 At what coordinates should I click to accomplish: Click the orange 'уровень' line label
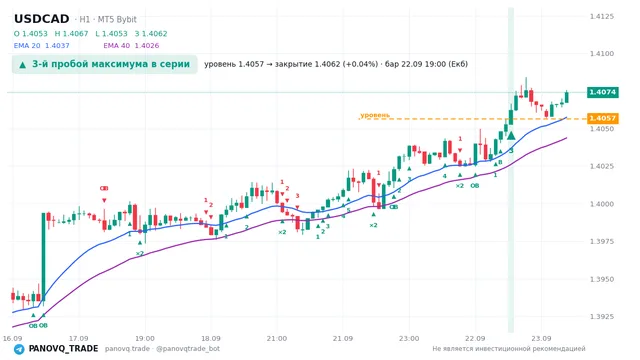[x=375, y=115]
